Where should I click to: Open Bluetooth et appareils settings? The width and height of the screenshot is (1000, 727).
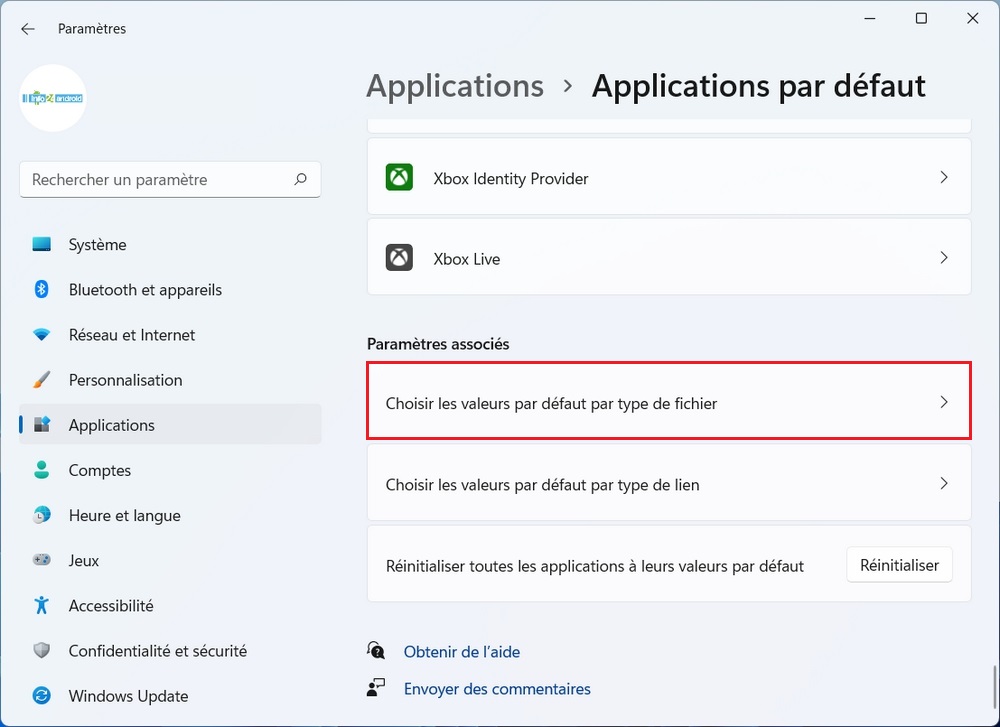[x=170, y=290]
